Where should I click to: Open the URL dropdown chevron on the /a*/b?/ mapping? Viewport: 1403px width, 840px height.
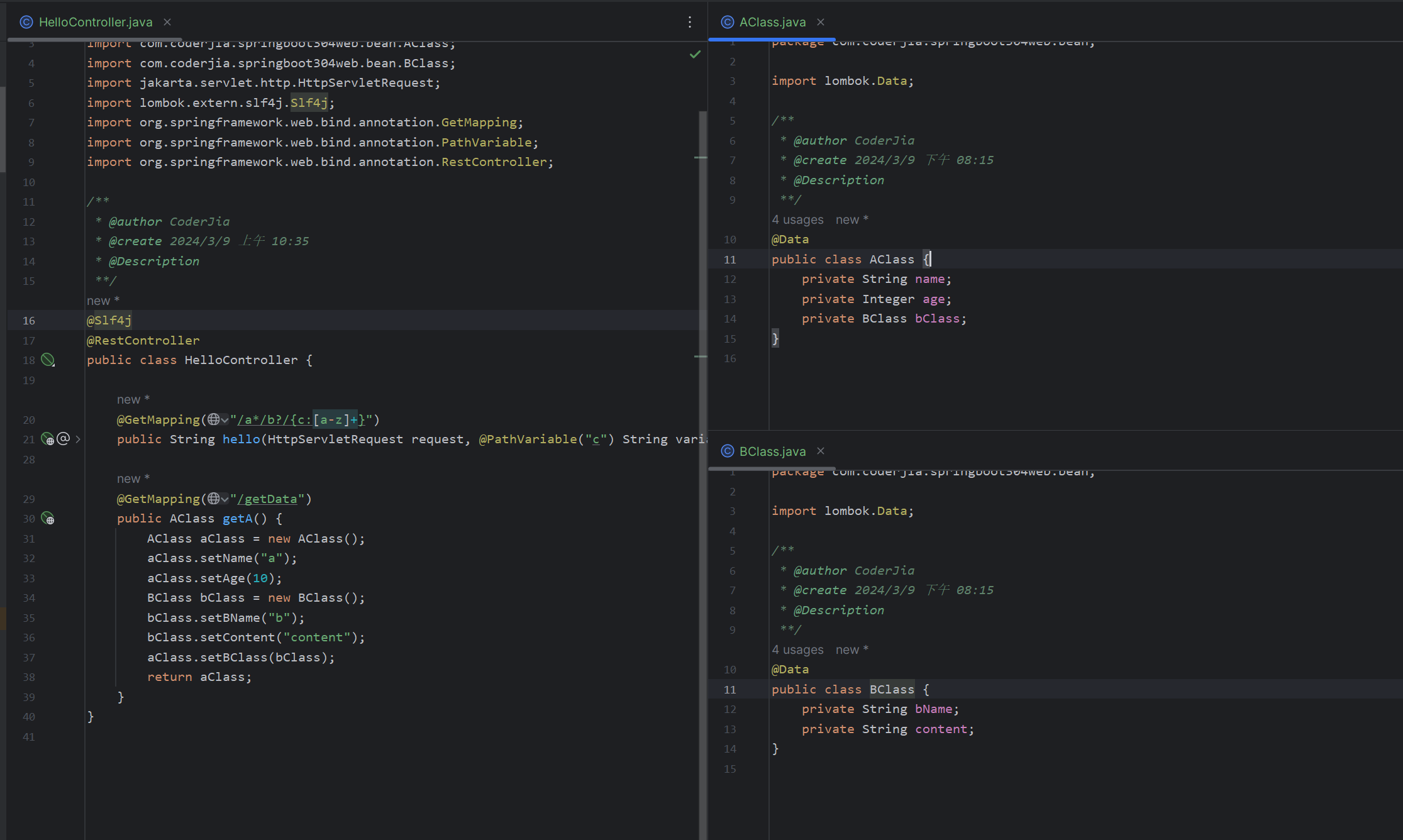tap(225, 420)
